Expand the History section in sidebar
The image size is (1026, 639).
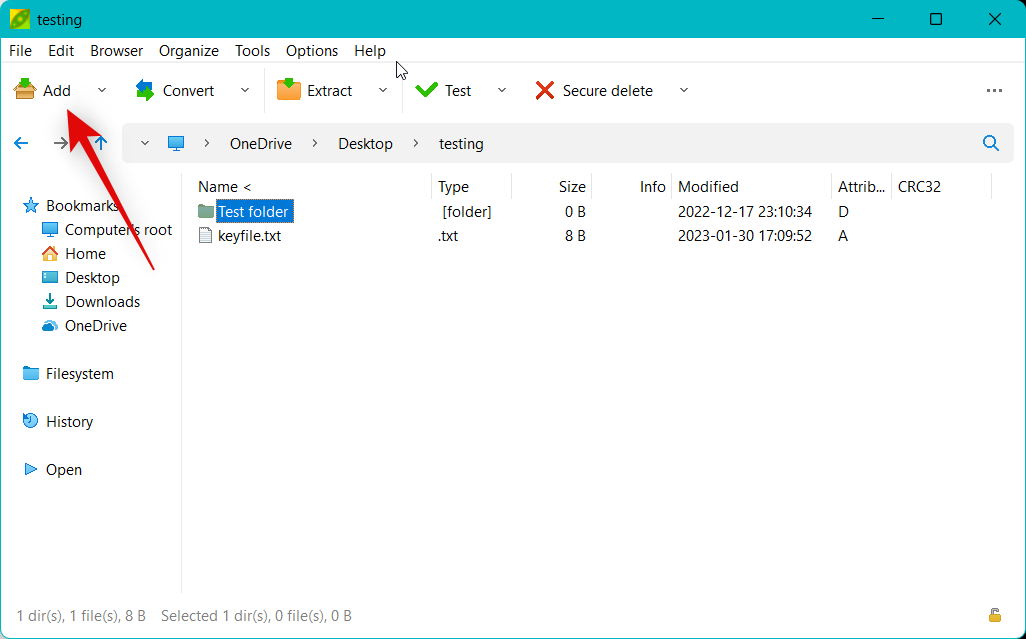[x=69, y=421]
